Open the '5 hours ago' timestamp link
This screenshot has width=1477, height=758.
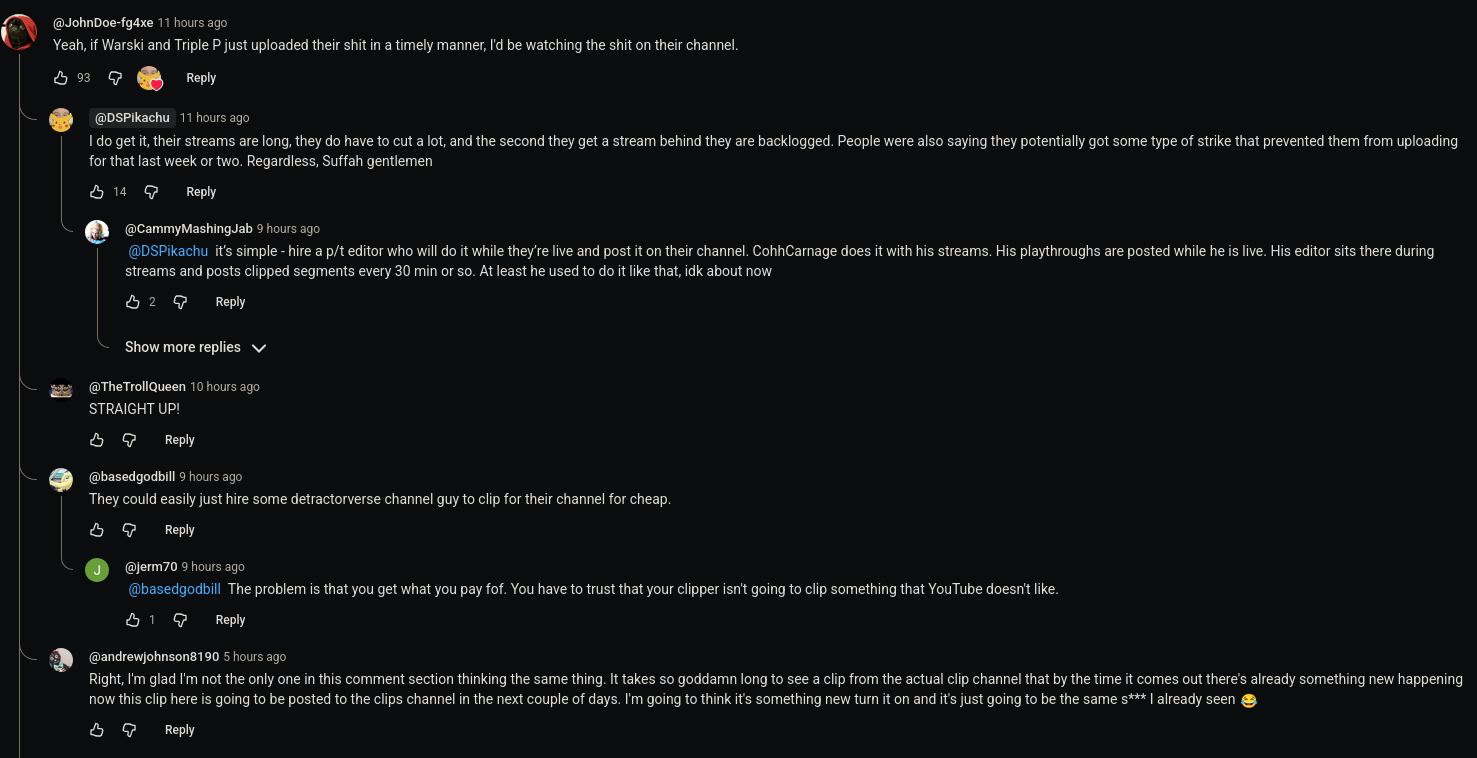click(x=255, y=657)
